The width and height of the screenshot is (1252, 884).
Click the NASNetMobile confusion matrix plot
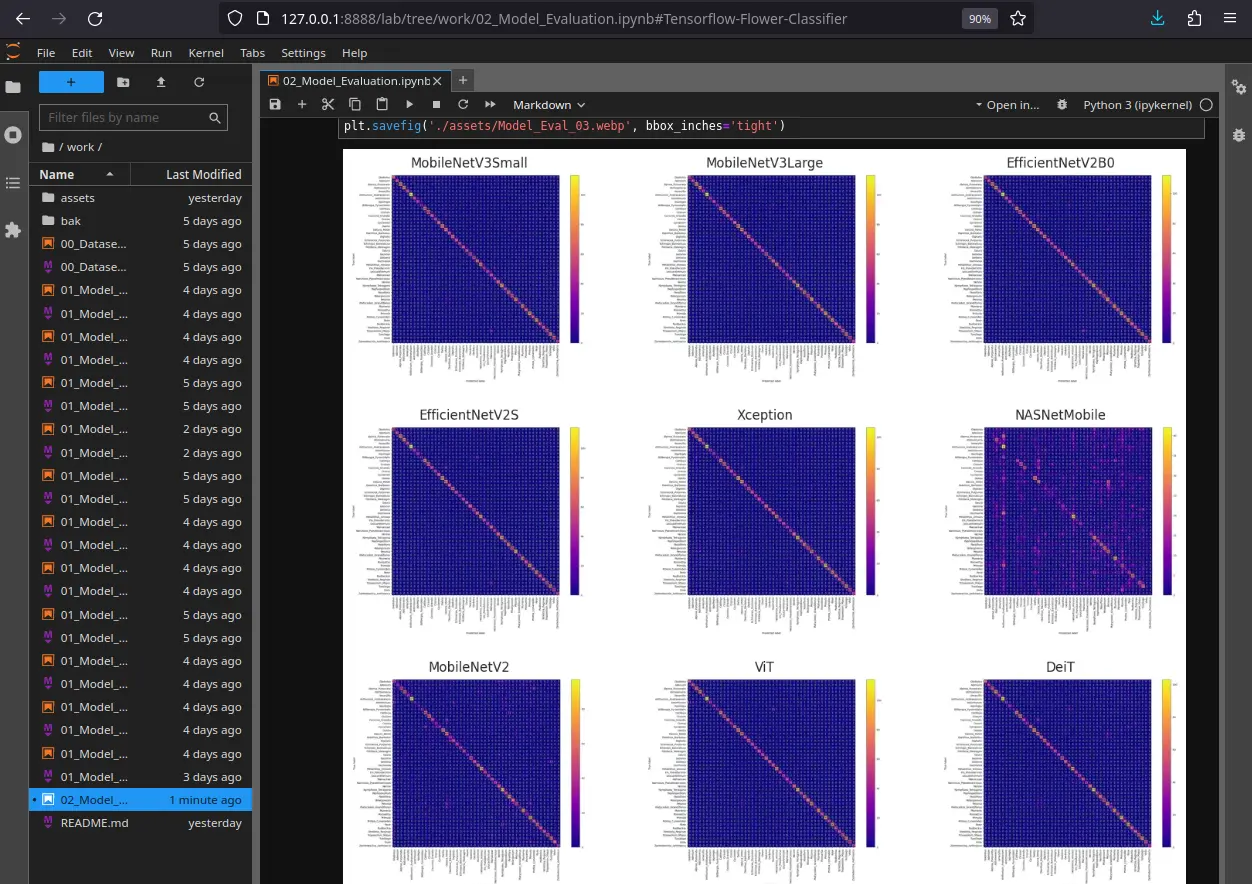(1067, 510)
